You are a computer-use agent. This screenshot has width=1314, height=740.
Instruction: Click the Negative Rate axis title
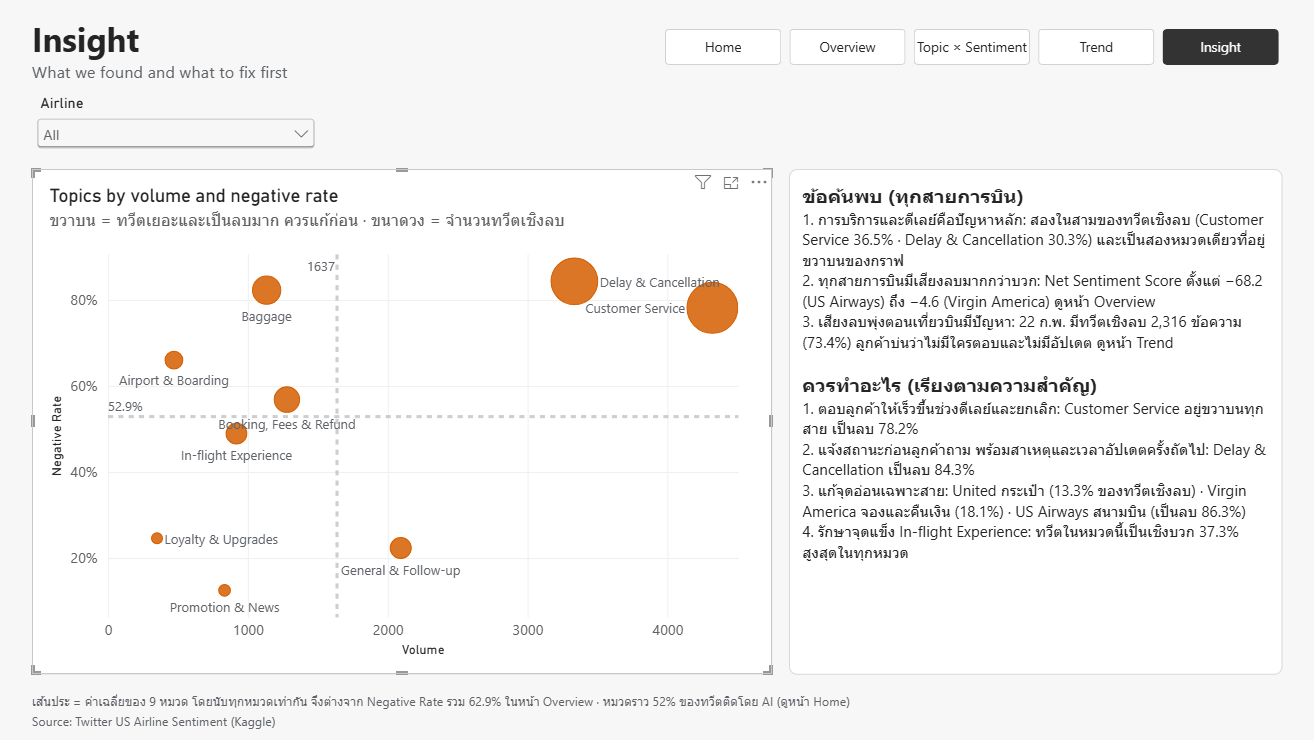point(57,435)
